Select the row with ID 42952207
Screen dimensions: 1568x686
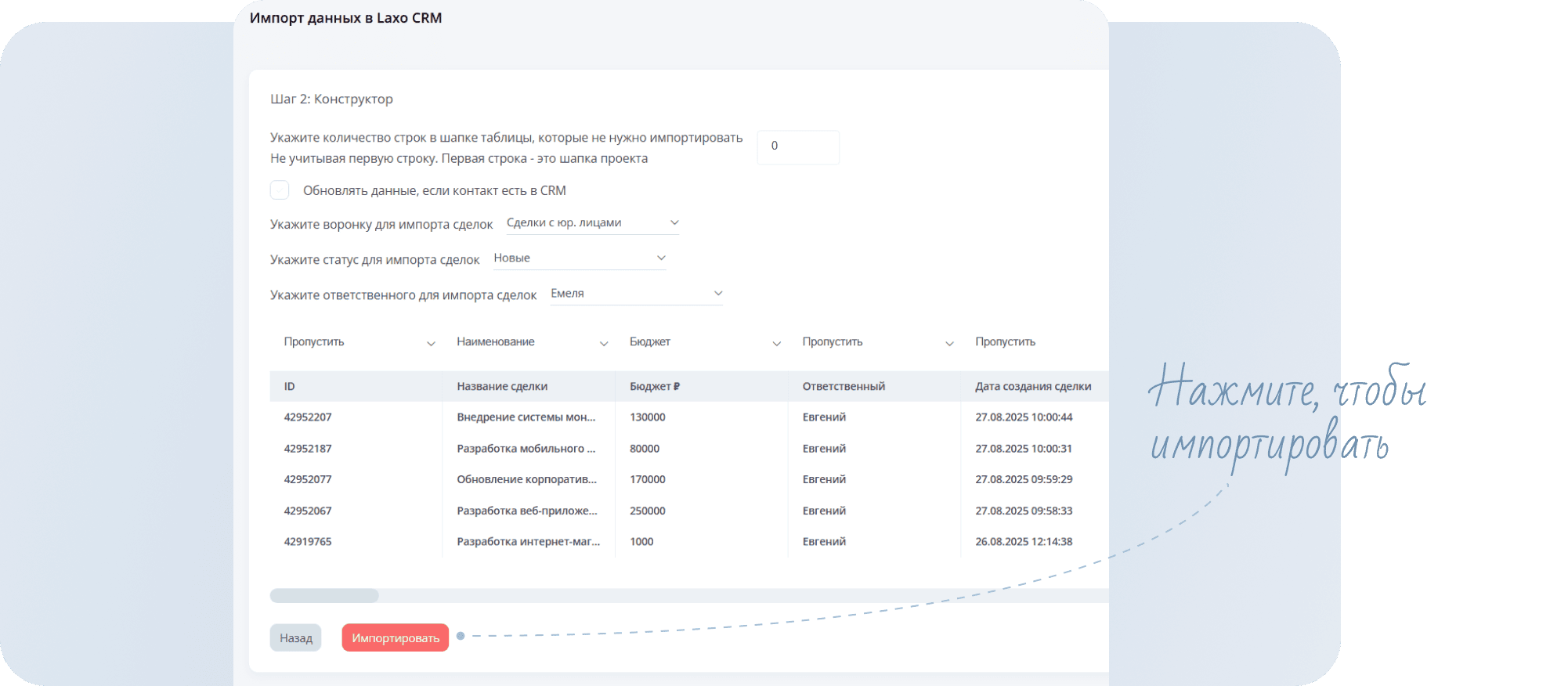tap(308, 417)
